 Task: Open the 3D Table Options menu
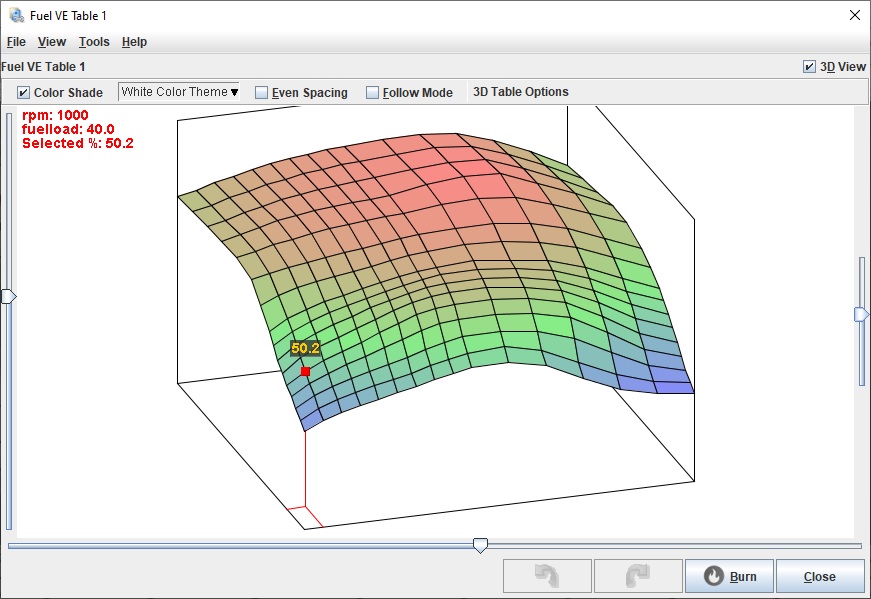520,92
